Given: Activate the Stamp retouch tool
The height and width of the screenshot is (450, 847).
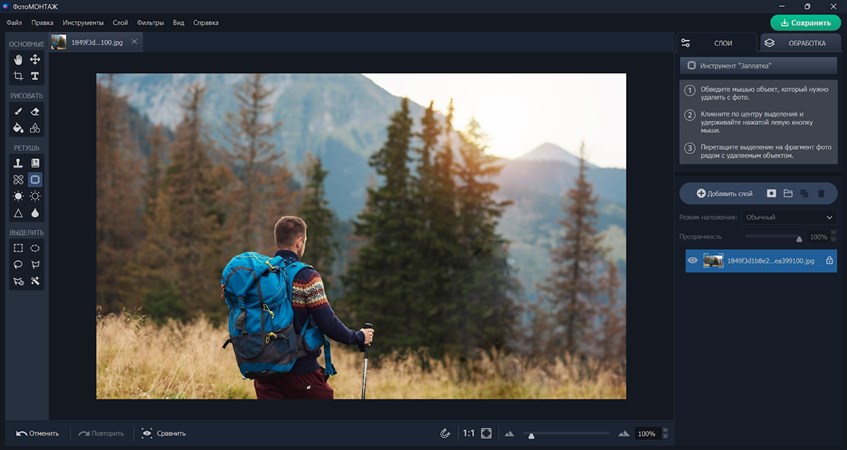Looking at the screenshot, I should (x=18, y=163).
